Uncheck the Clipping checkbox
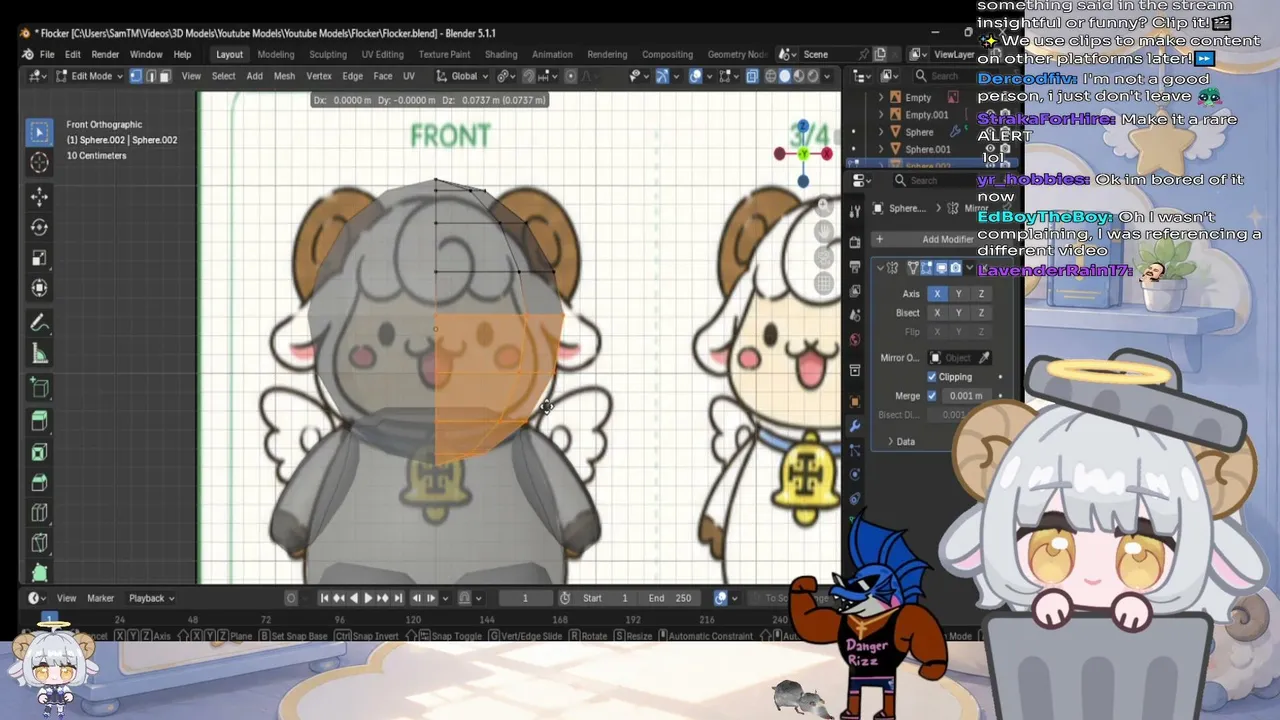The image size is (1280, 720). point(932,377)
